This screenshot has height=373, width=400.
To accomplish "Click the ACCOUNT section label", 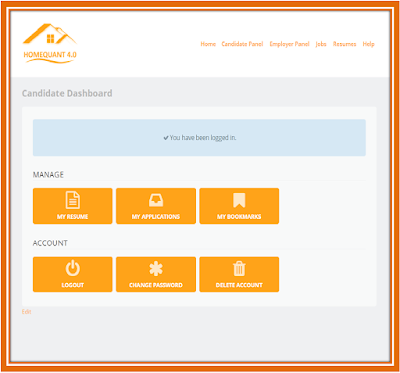I will click(x=50, y=243).
